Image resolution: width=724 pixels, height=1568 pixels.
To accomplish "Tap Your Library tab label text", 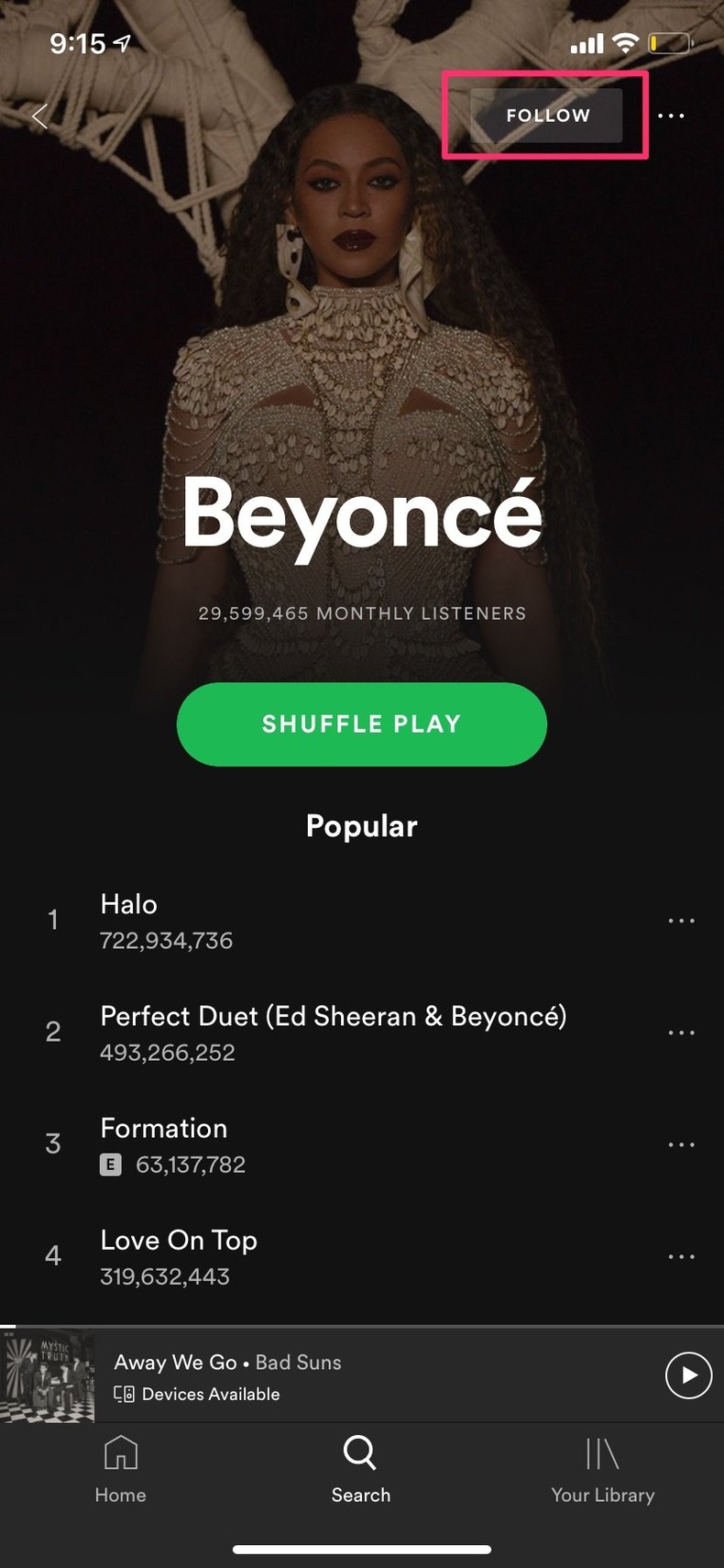I will 603,1496.
